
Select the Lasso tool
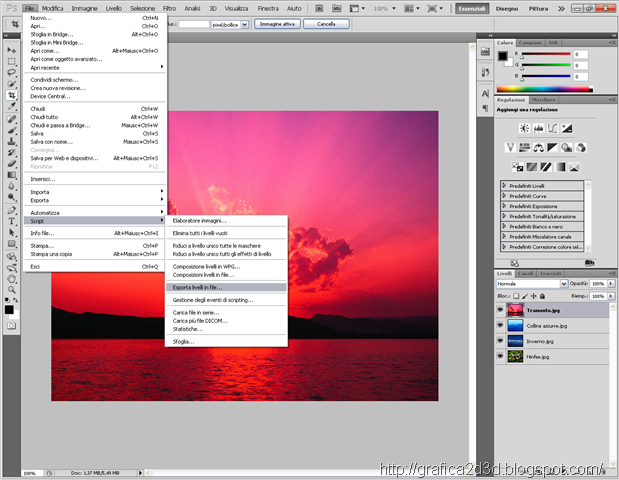coord(11,72)
